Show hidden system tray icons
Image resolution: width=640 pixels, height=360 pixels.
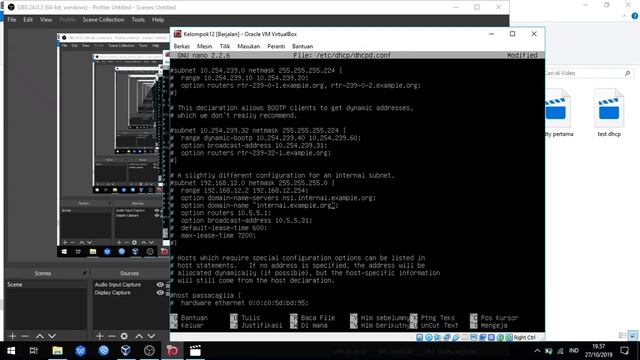tap(537, 351)
